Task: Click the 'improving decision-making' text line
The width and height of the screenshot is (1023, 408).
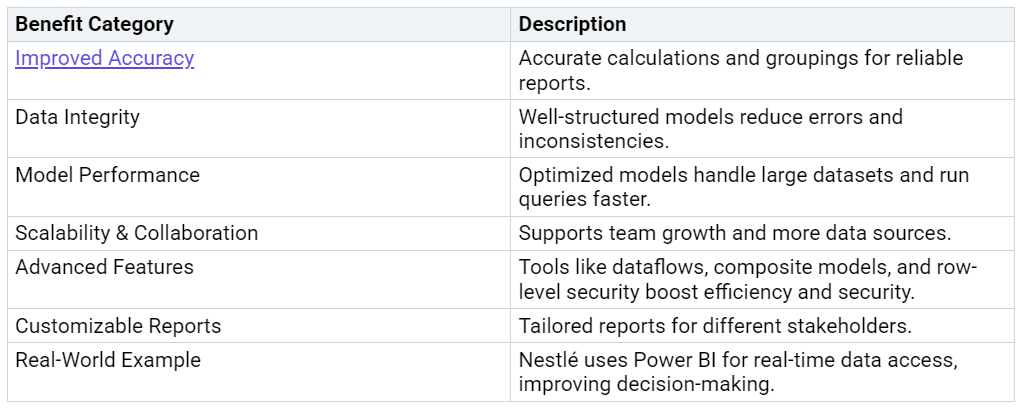Action: coord(647,384)
